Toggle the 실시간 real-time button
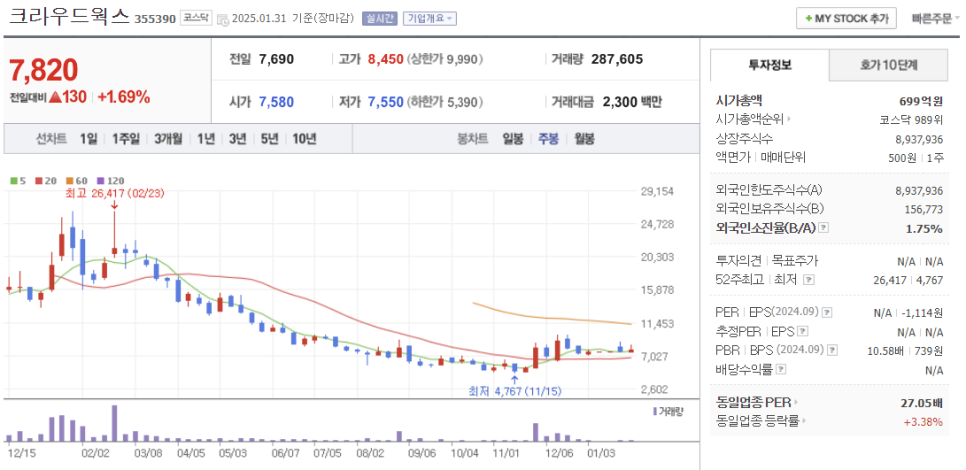This screenshot has height=470, width=966. [379, 18]
